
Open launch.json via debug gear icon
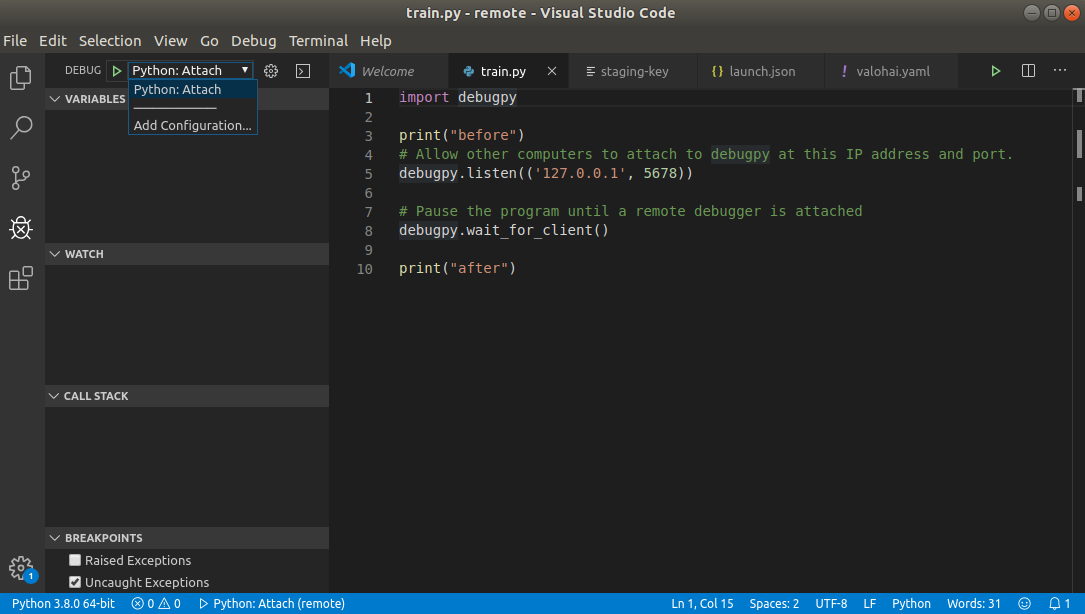click(x=271, y=71)
